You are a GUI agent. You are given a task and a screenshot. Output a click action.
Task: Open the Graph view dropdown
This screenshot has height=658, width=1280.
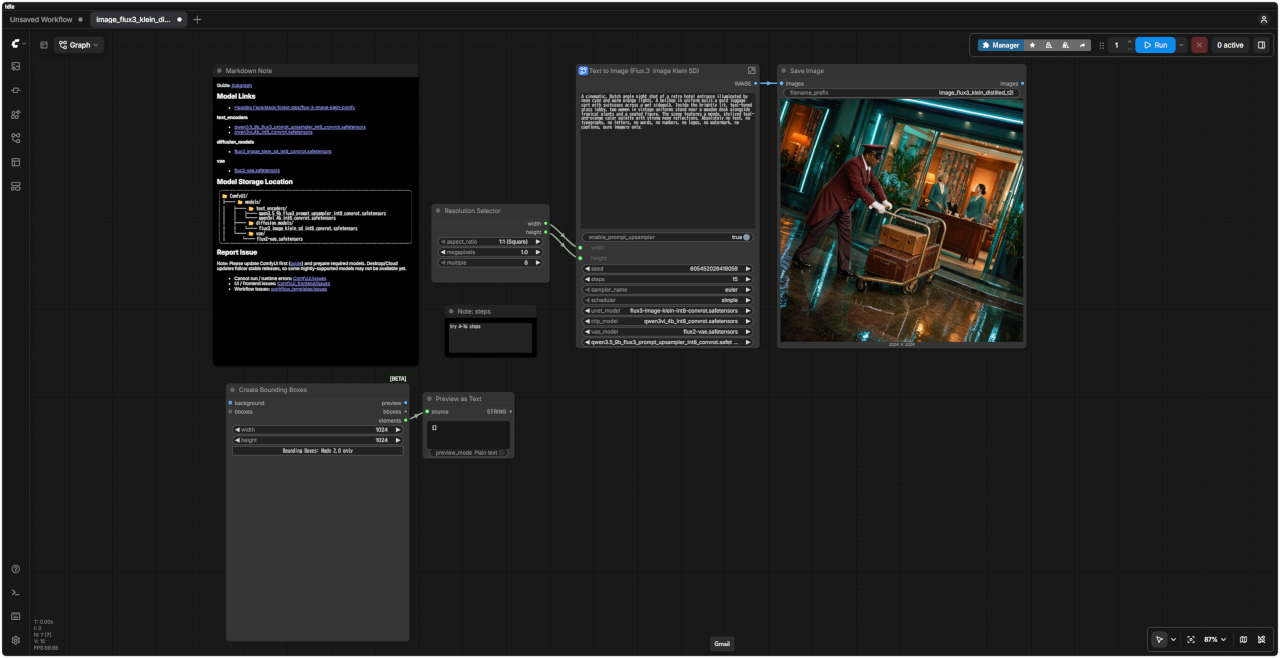point(79,45)
